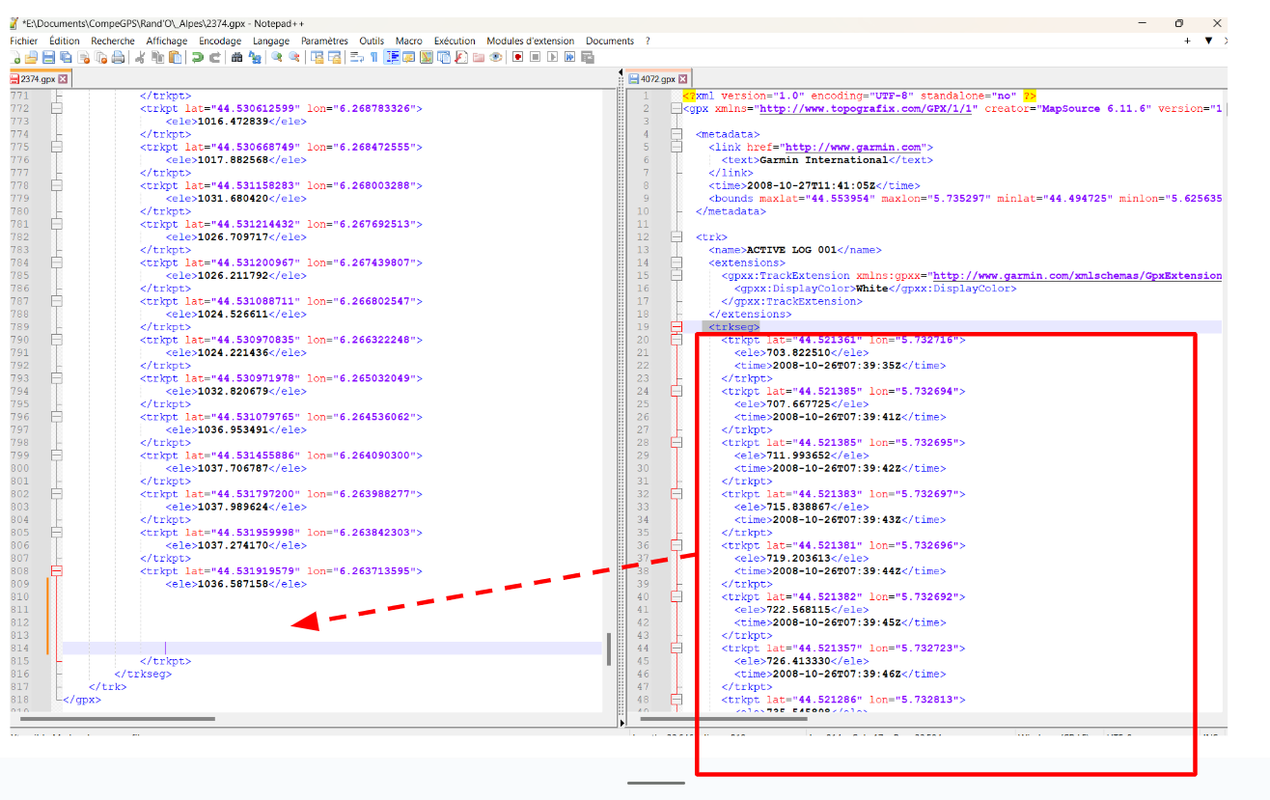Open the Encodage menu

click(x=220, y=41)
